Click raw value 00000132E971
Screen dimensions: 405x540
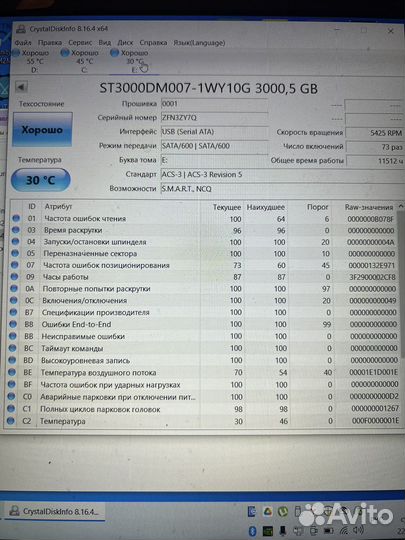pos(373,266)
